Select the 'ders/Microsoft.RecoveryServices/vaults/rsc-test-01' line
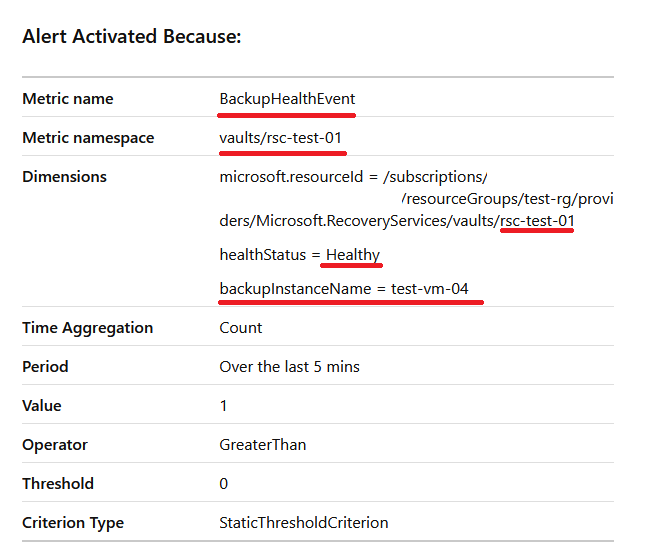The height and width of the screenshot is (559, 659). [397, 221]
